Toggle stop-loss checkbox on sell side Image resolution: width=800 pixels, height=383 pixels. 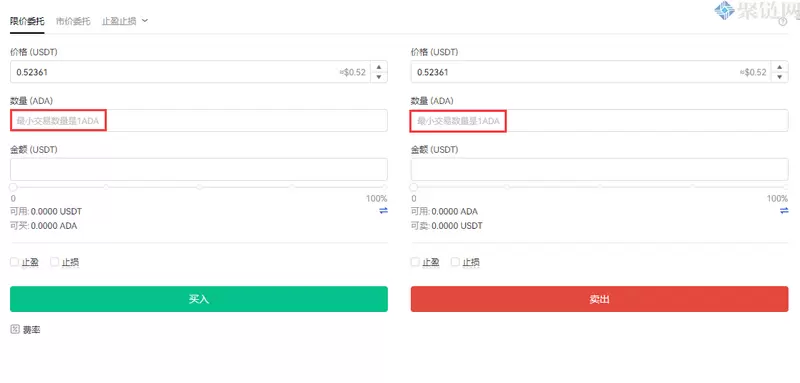(x=455, y=262)
